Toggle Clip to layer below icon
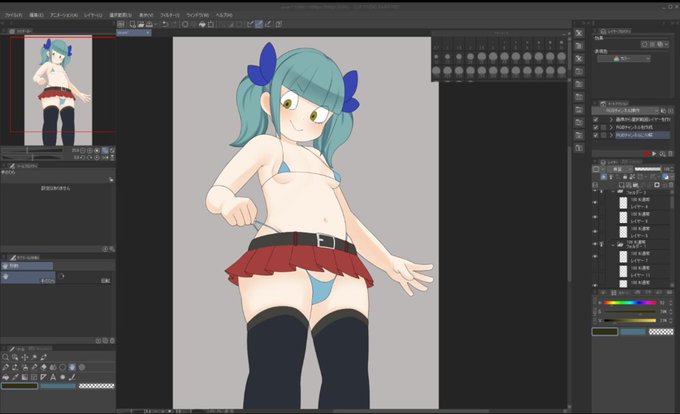 [603, 177]
